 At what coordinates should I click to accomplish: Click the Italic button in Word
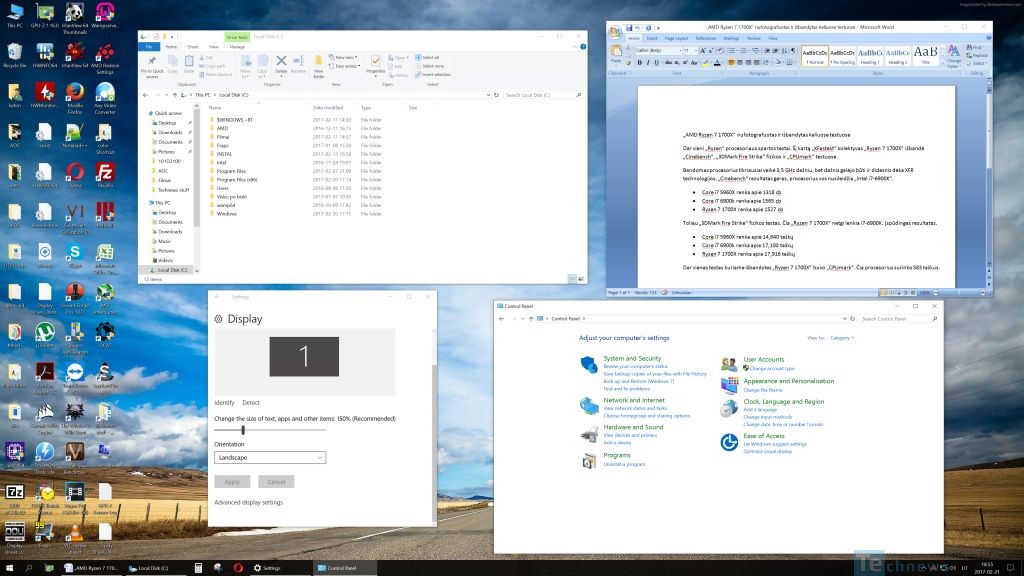(648, 63)
